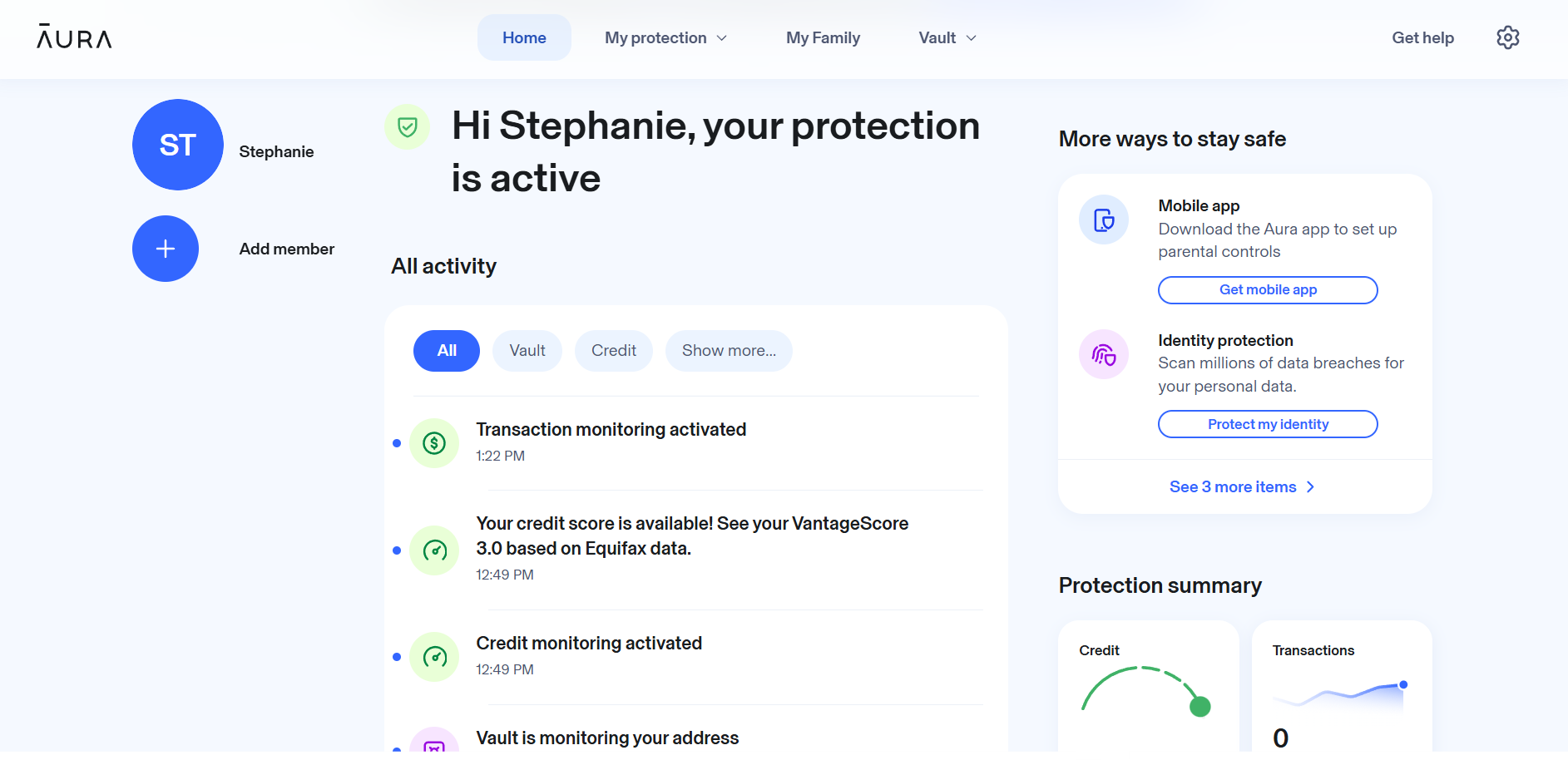Open the settings gear icon
The height and width of the screenshot is (760, 1568).
(1507, 37)
